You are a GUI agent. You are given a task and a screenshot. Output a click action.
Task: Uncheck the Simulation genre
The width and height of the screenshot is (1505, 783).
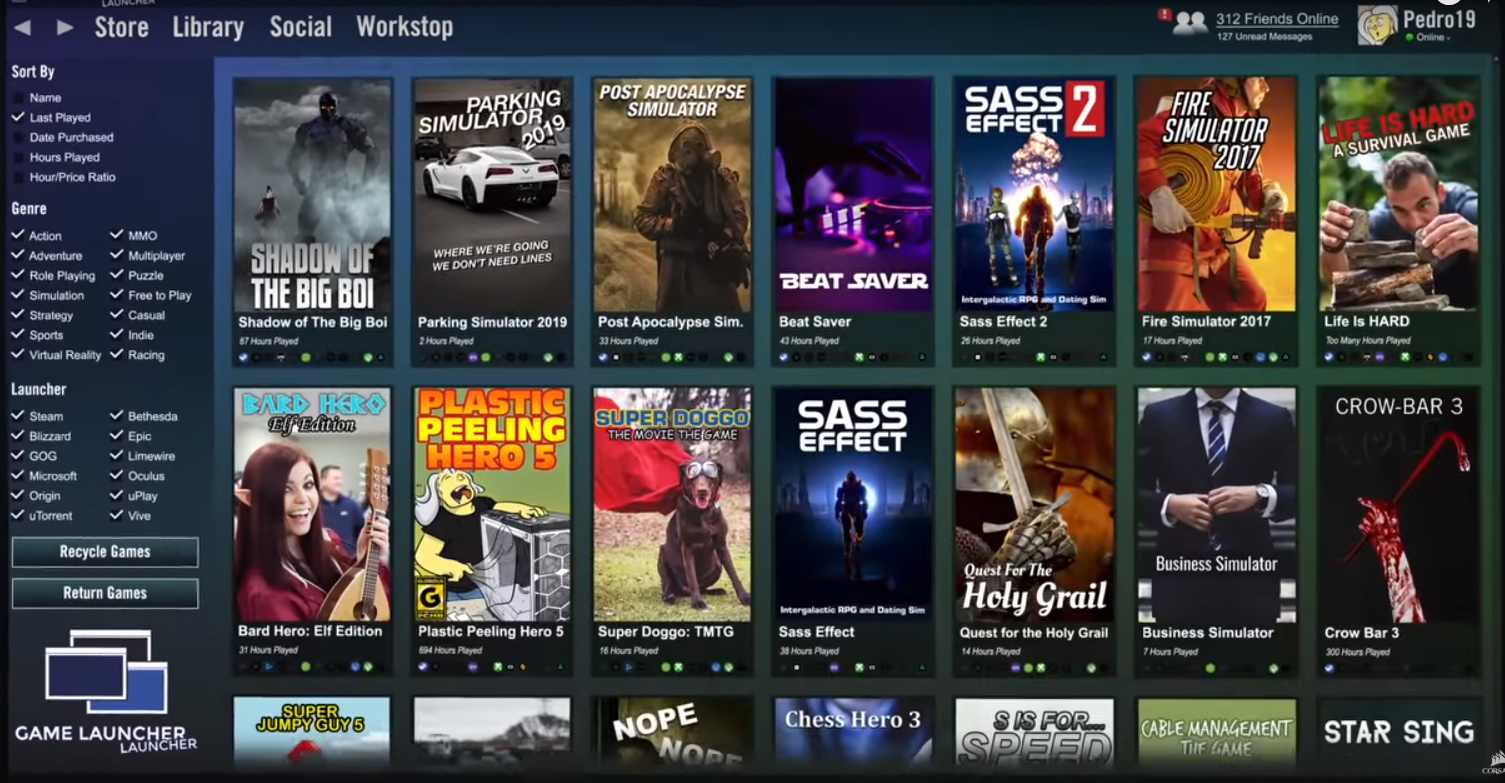[x=18, y=296]
